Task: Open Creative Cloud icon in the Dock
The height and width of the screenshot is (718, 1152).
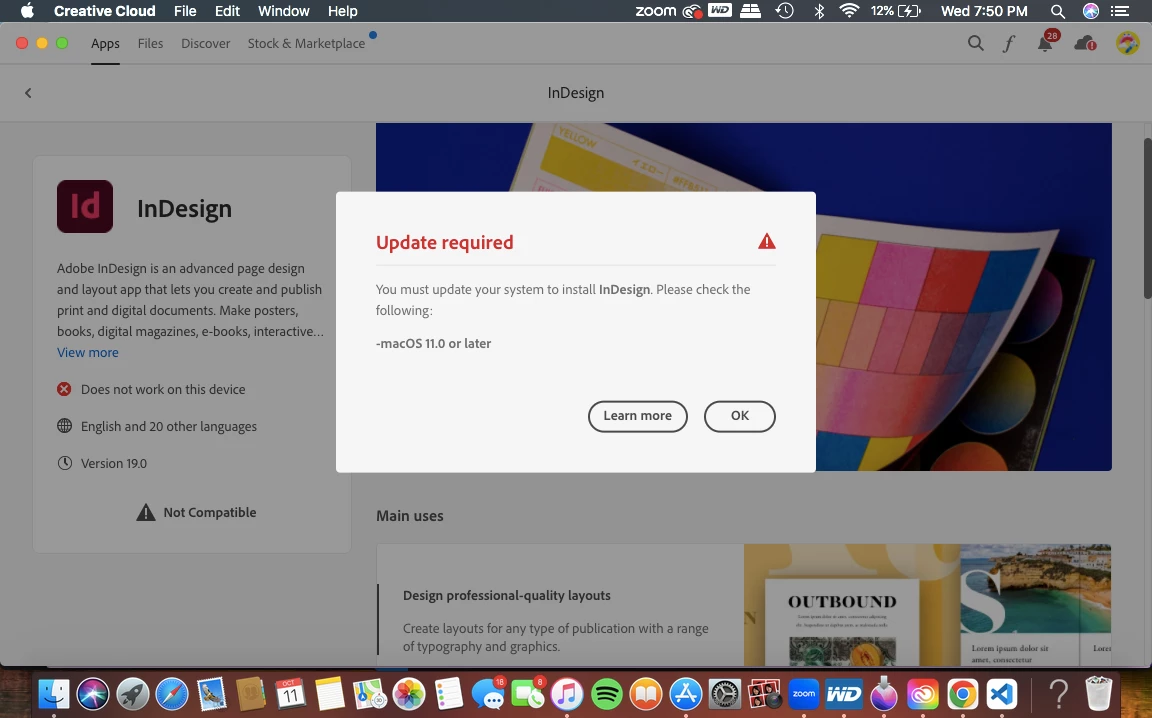Action: 923,694
